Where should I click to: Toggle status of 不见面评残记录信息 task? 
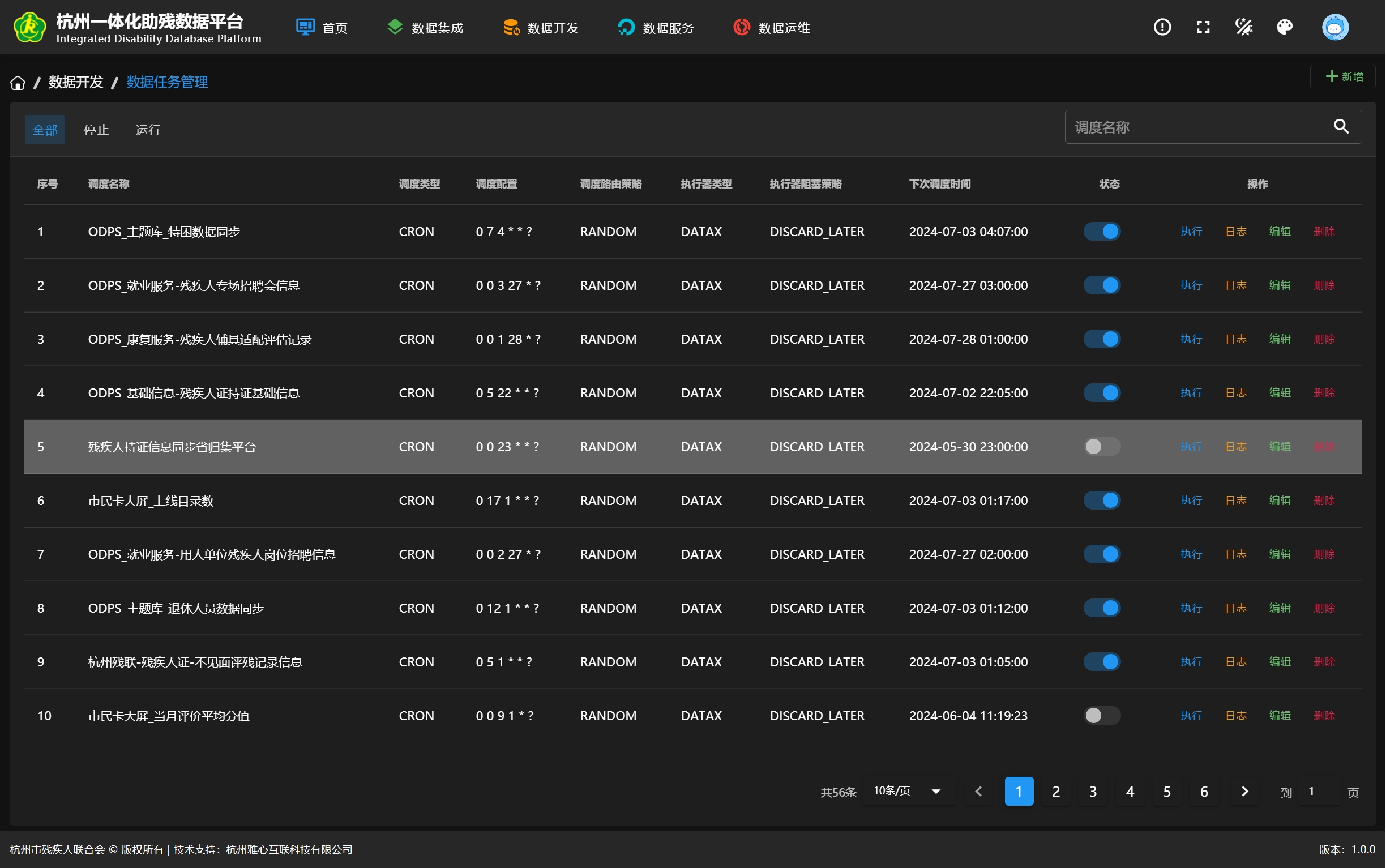coord(1102,662)
